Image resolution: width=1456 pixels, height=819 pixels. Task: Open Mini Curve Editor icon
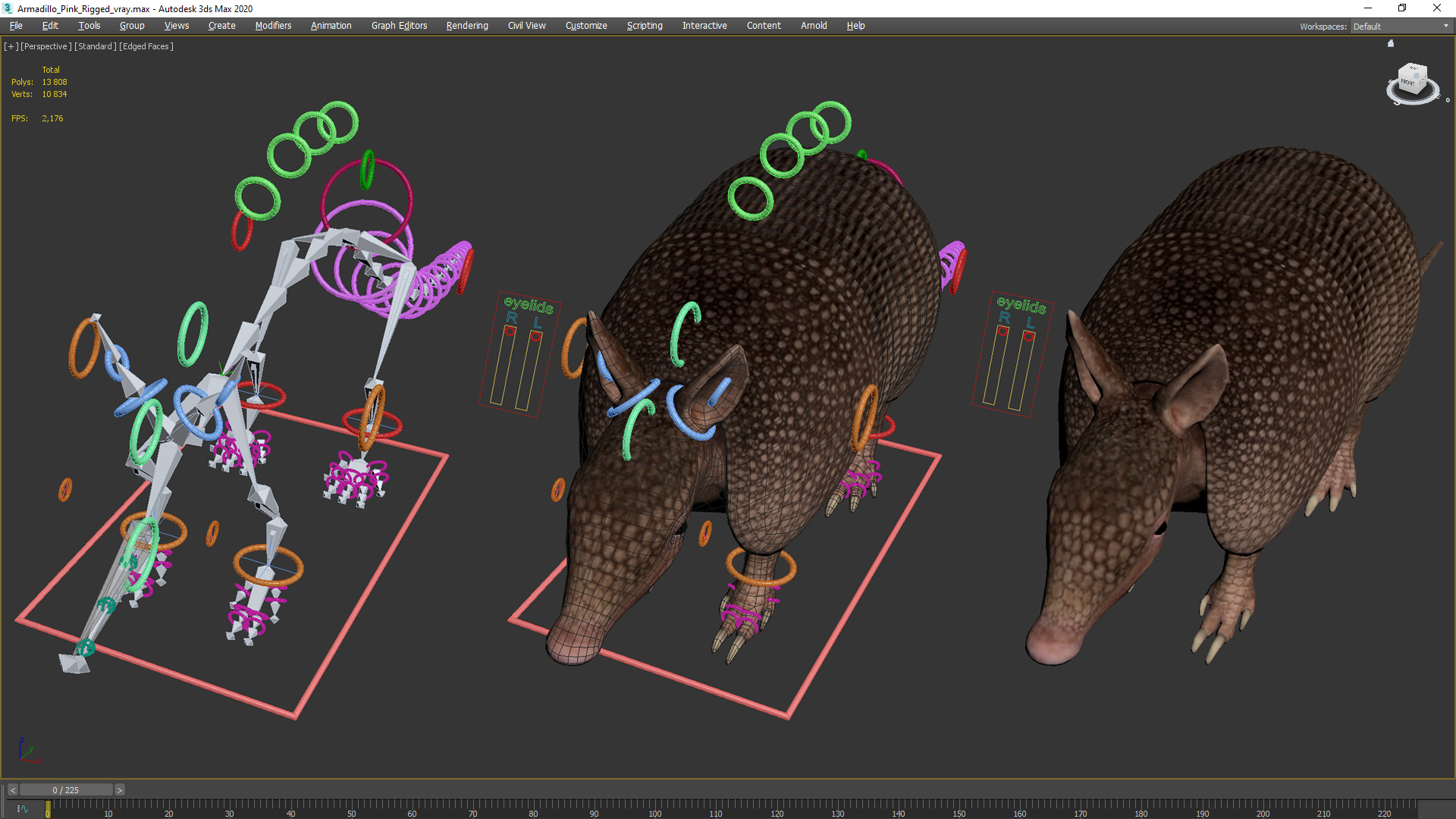(x=22, y=809)
